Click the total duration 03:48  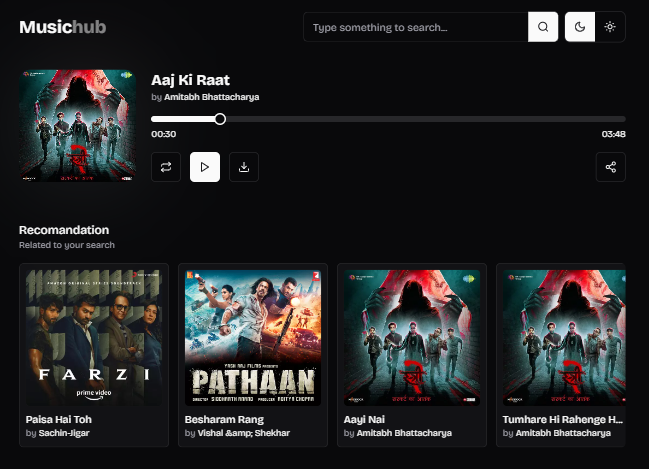pos(613,134)
